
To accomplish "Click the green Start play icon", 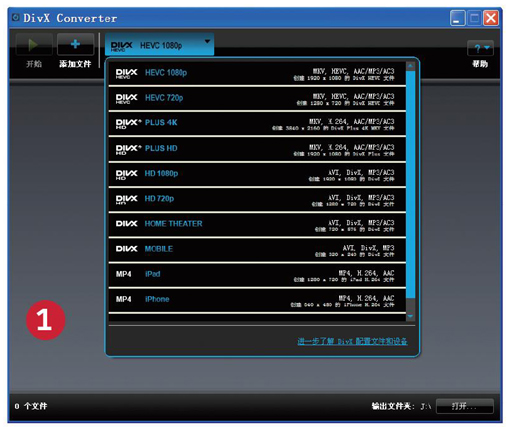I will tap(33, 44).
